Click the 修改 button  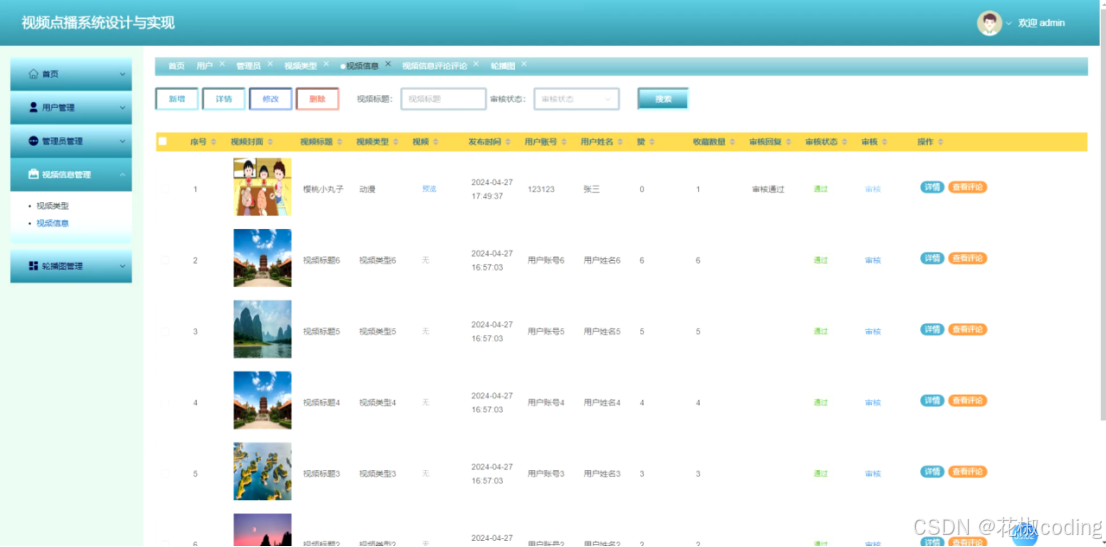(271, 99)
